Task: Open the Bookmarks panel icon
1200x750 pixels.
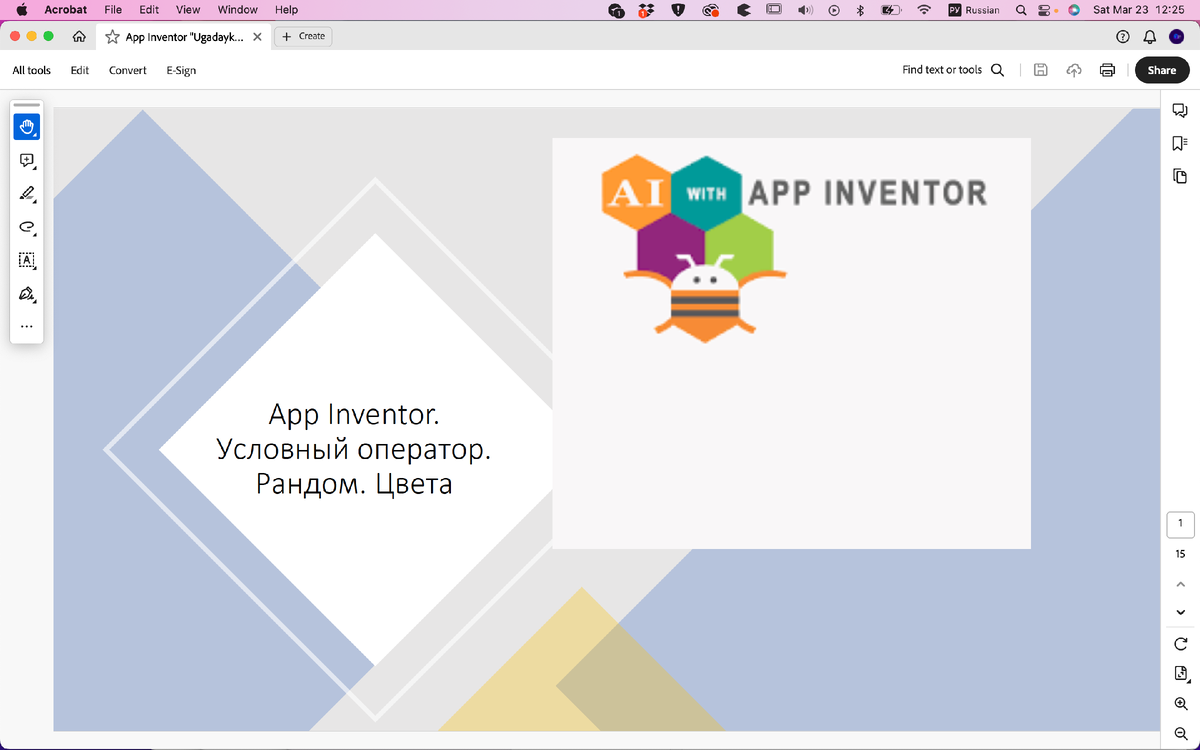Action: pos(1180,144)
